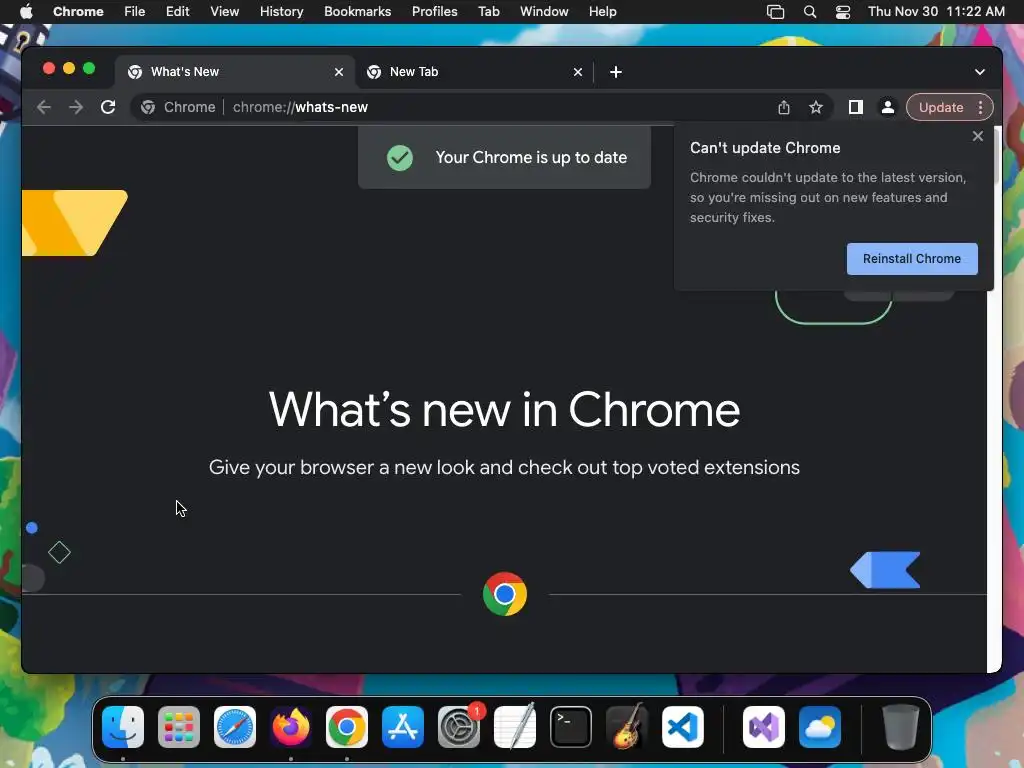Open Trash from the Dock
The height and width of the screenshot is (768, 1024).
coord(901,726)
